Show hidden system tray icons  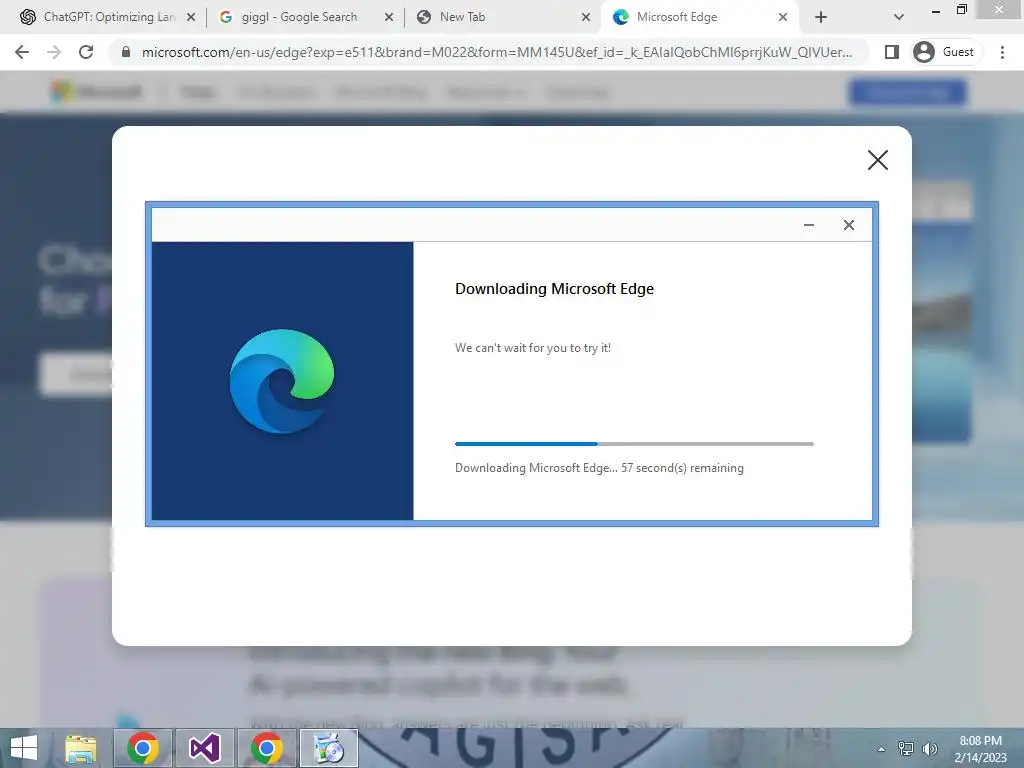[882, 749]
